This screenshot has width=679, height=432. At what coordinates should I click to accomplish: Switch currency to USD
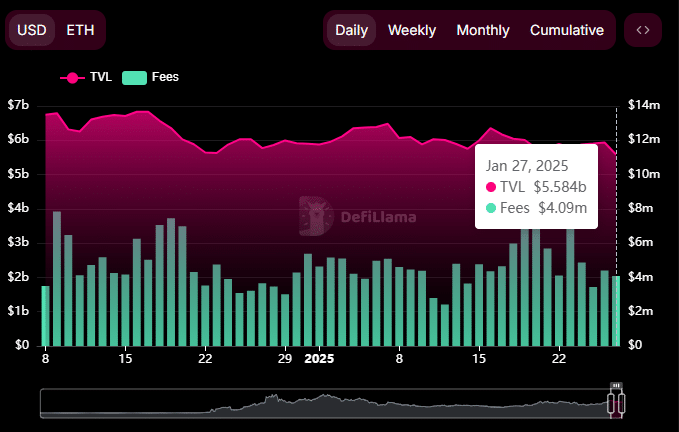coord(32,30)
